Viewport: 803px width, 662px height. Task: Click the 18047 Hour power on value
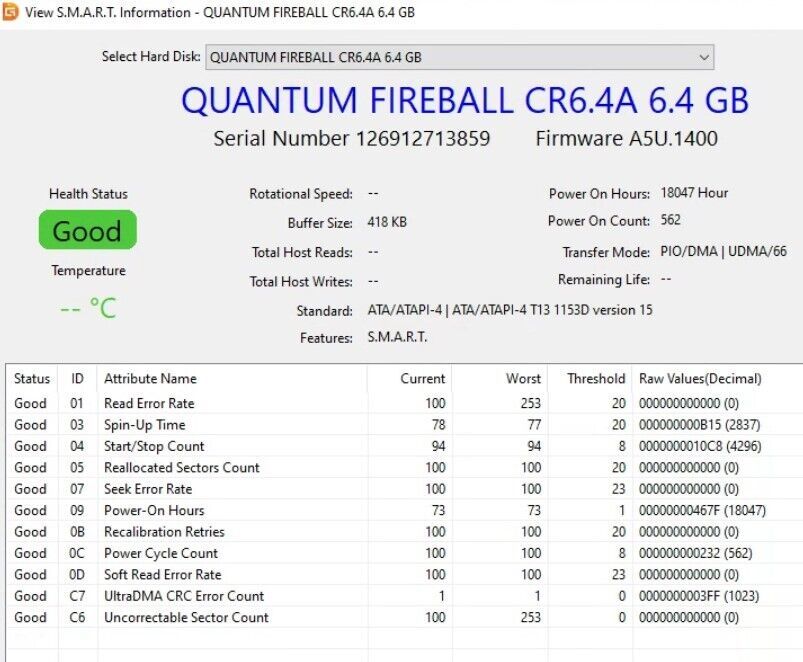[x=694, y=193]
